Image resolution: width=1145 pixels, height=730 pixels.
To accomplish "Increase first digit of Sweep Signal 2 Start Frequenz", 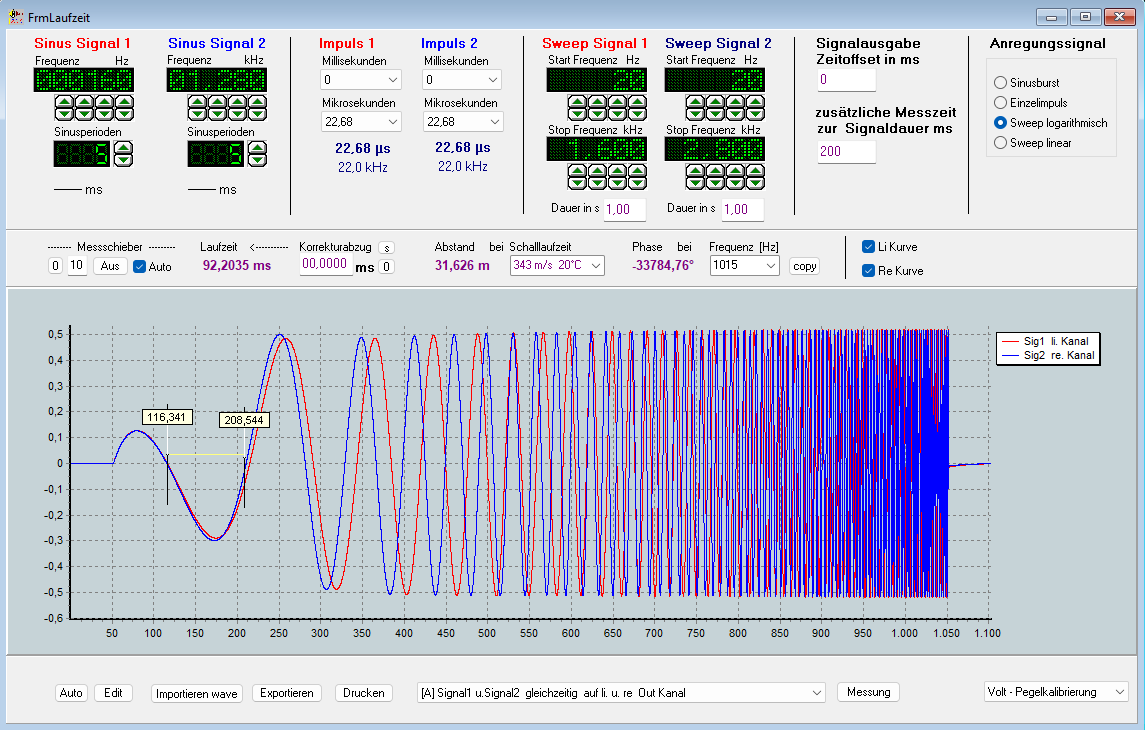I will tap(695, 101).
